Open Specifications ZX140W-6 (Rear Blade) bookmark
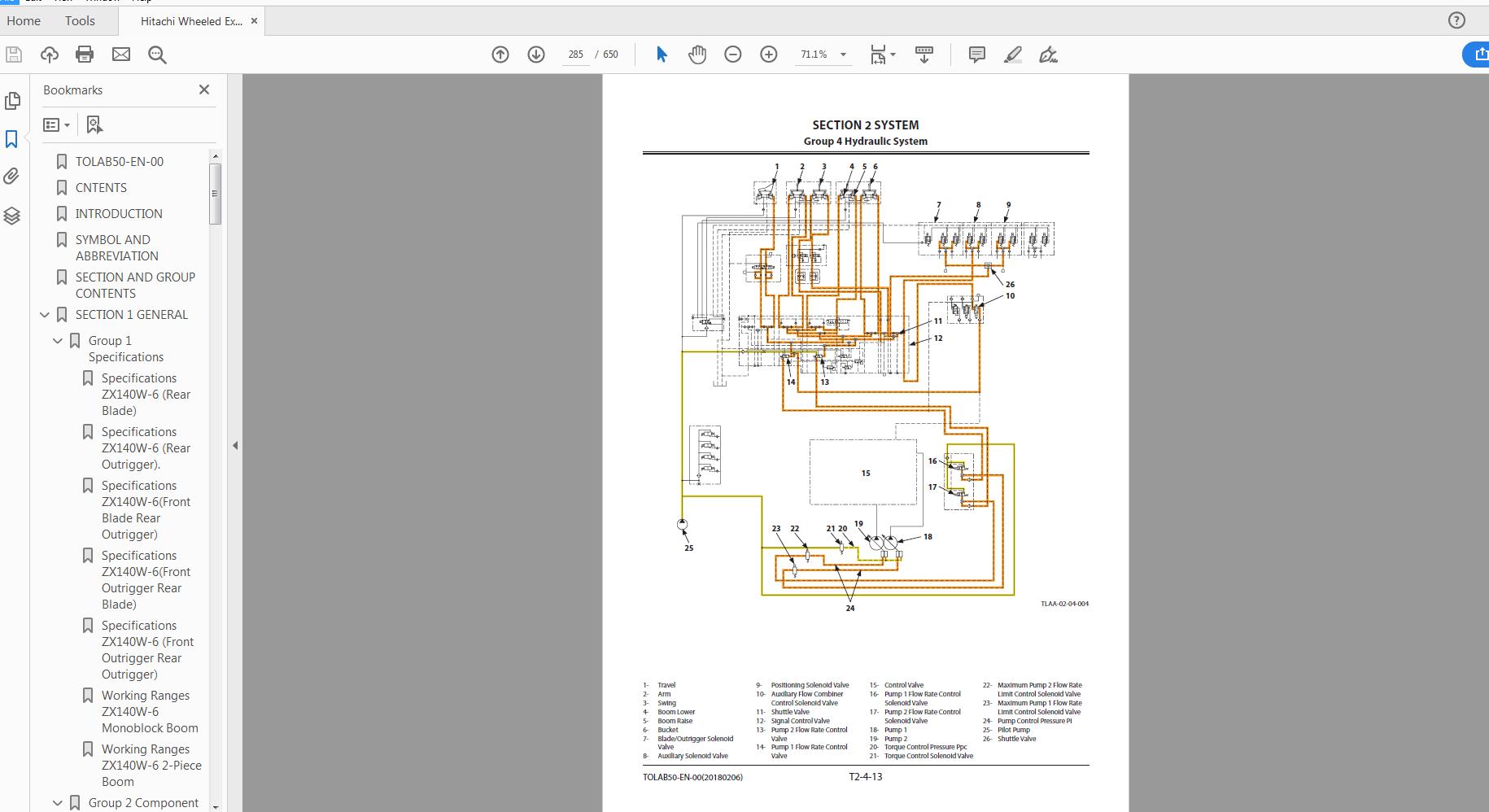Screen dimensions: 1489x812 click(146, 395)
